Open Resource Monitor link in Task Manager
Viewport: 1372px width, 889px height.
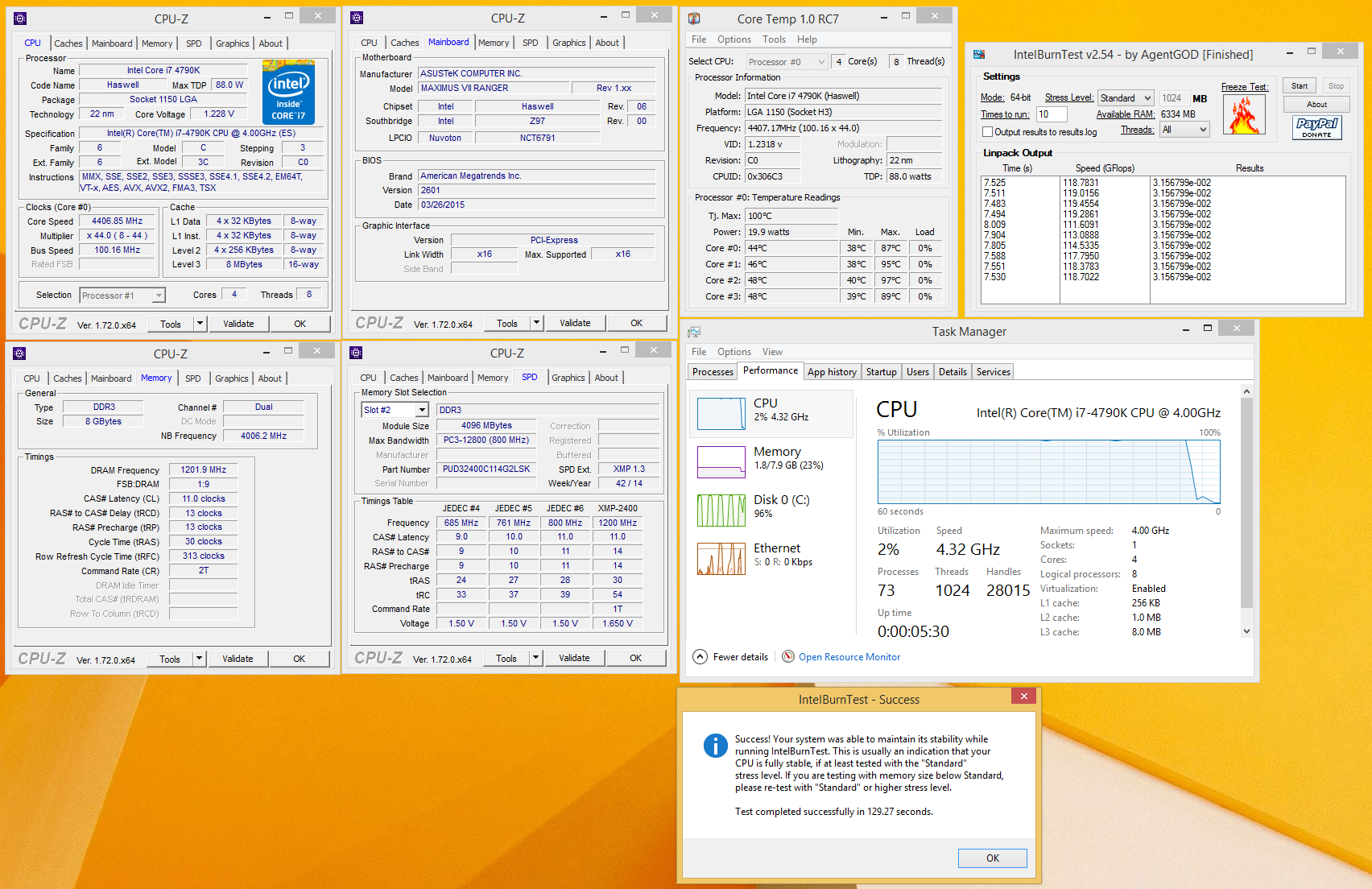849,657
